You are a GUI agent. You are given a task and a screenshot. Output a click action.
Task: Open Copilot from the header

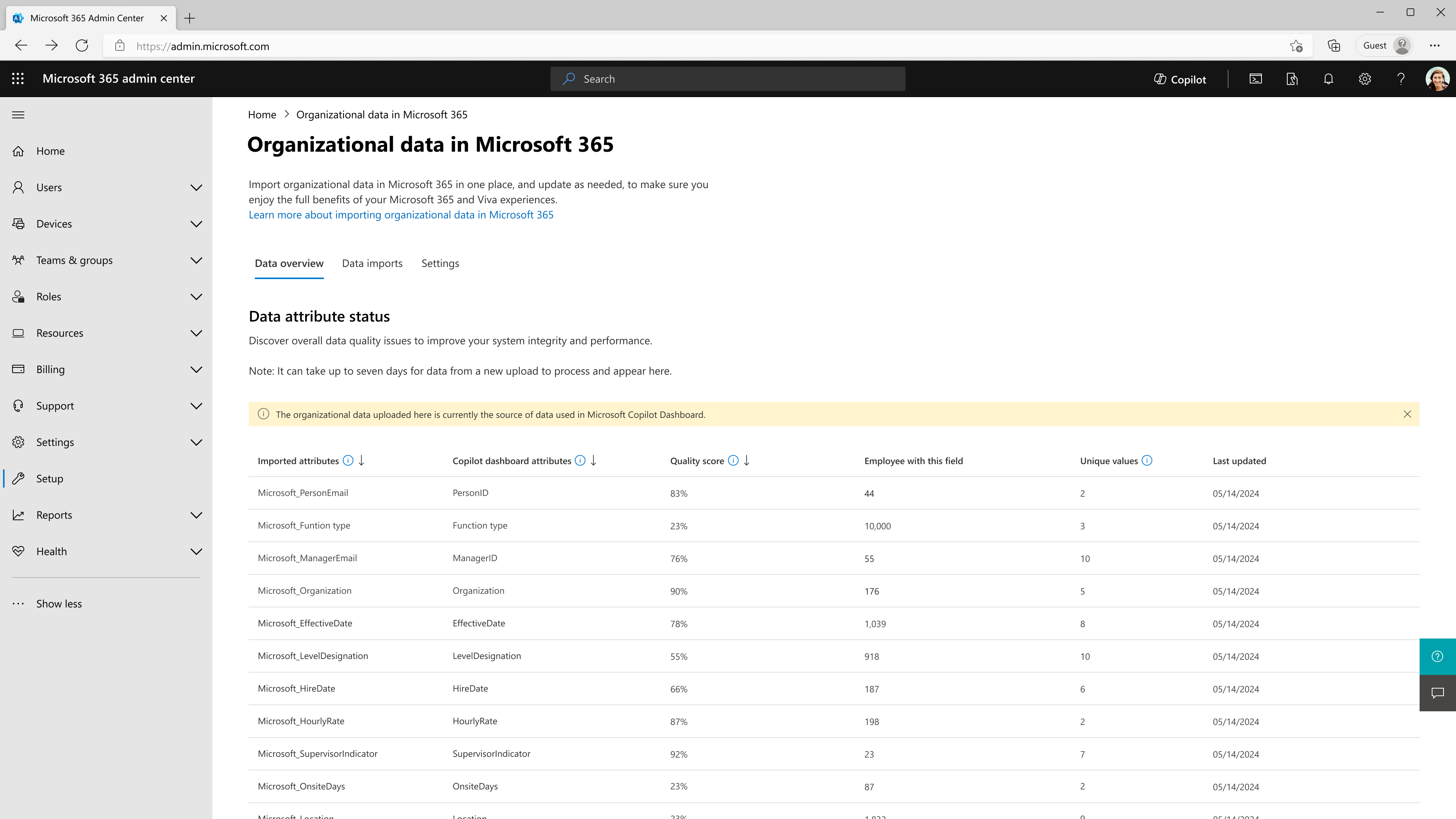pyautogui.click(x=1180, y=79)
